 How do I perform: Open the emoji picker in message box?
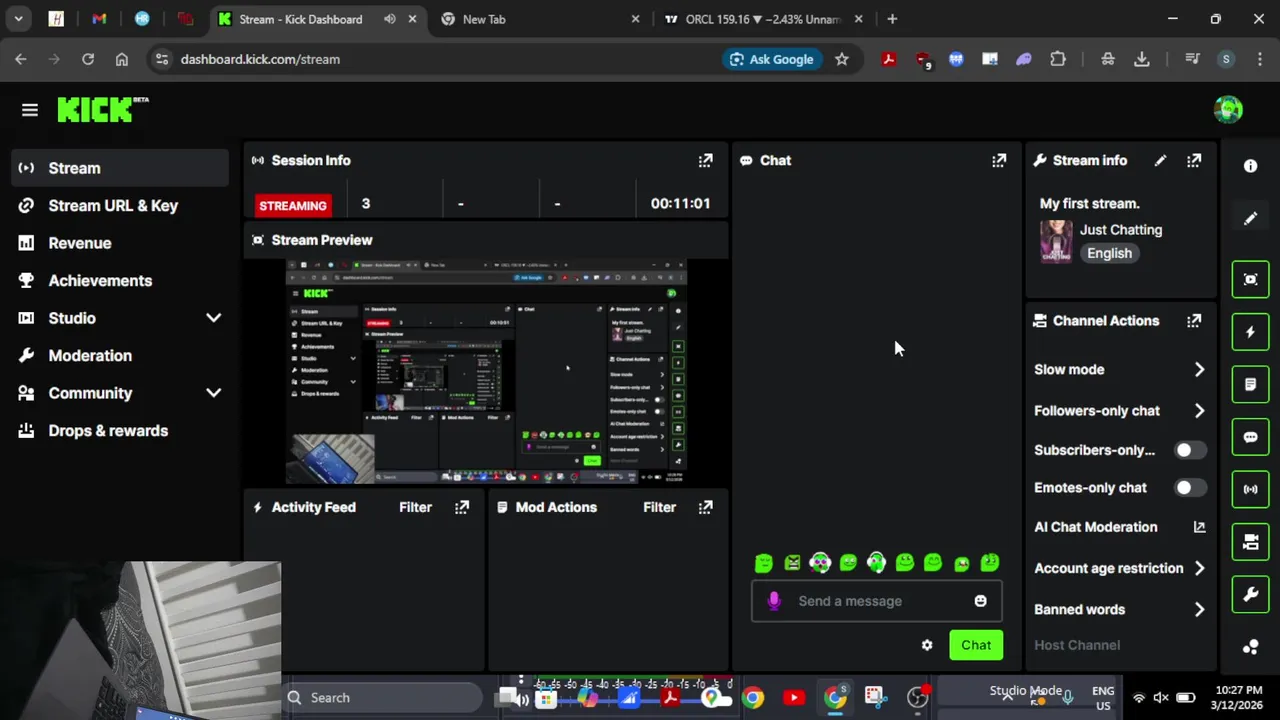[x=980, y=601]
